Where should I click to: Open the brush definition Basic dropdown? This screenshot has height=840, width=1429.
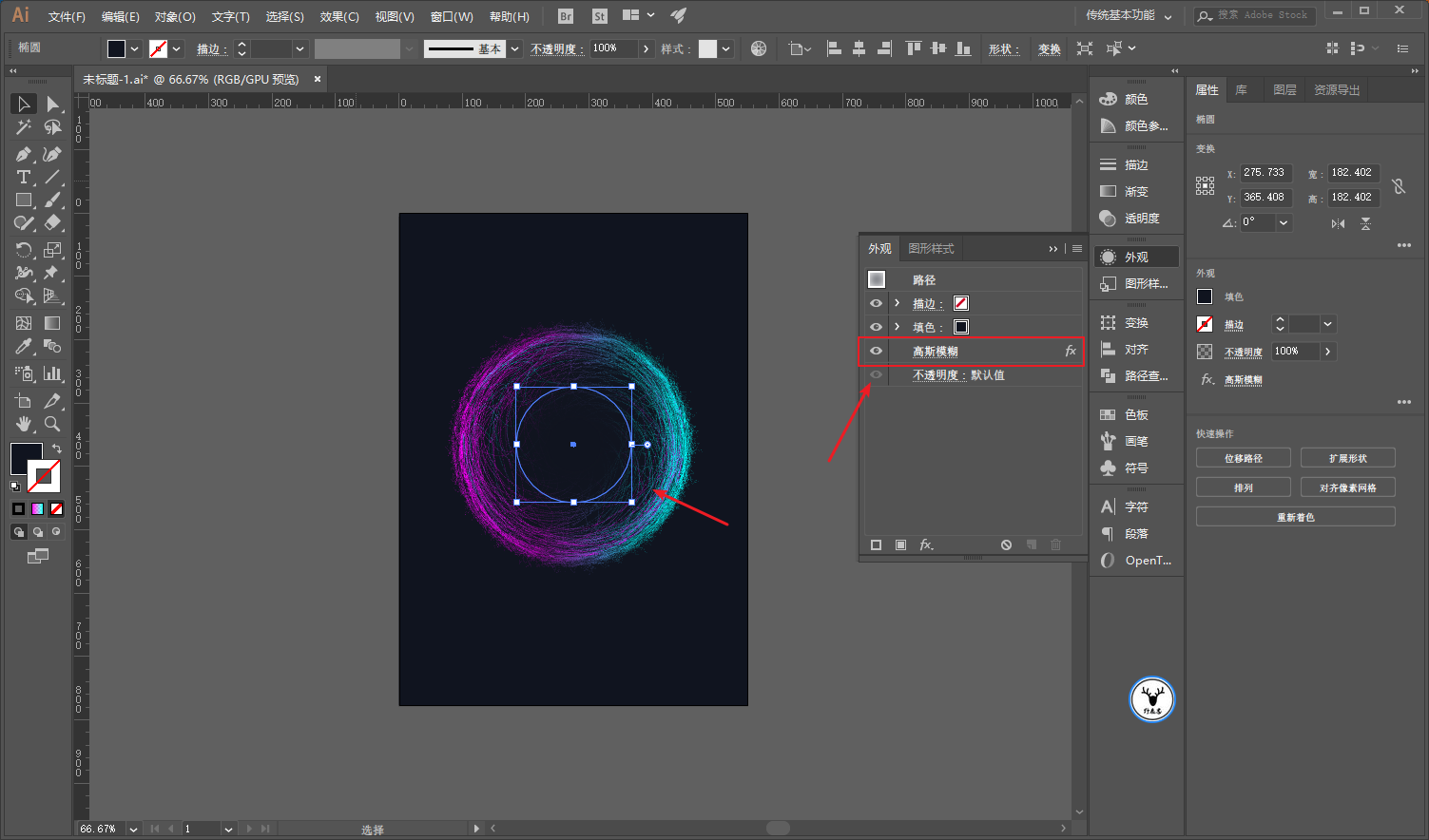pyautogui.click(x=514, y=48)
